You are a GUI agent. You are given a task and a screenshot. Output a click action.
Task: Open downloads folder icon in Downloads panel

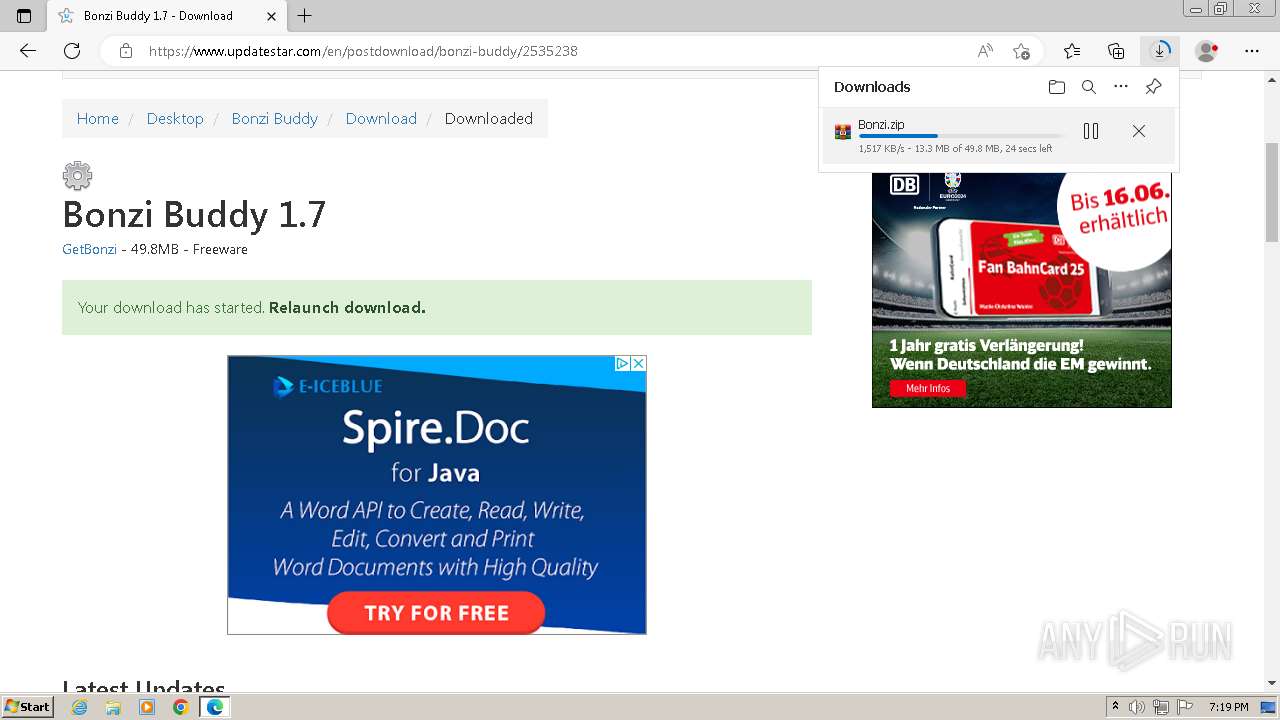(x=1057, y=87)
